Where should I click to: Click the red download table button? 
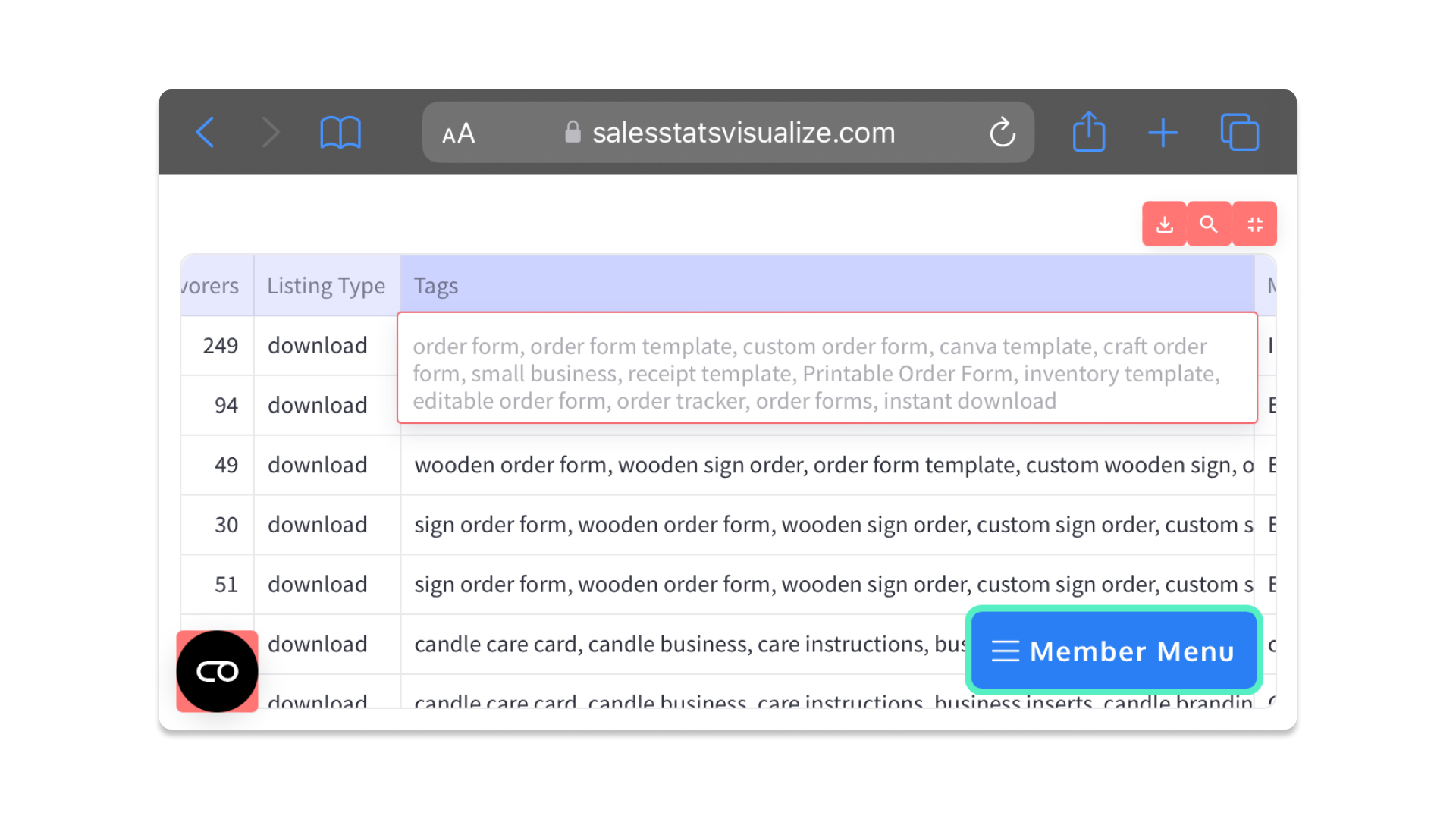pos(1164,224)
